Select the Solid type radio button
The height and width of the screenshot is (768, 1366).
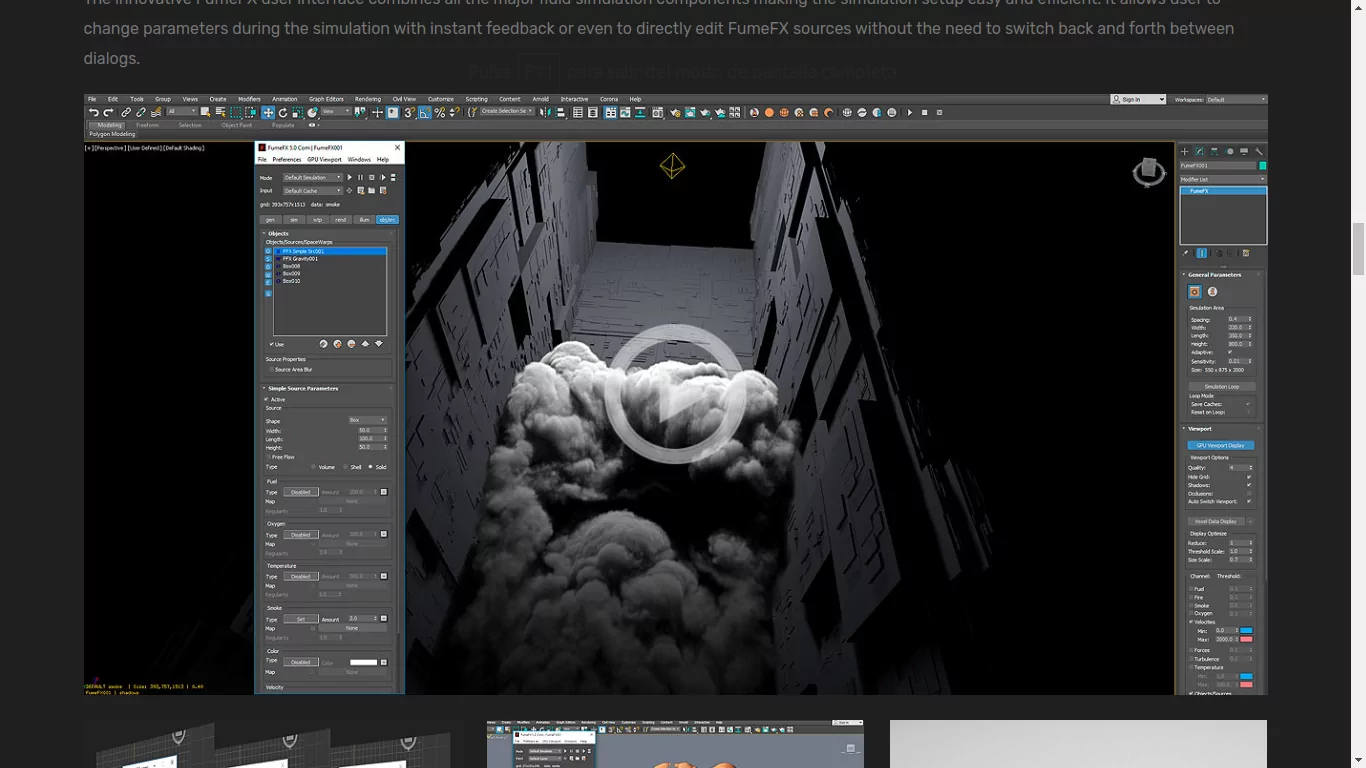370,467
